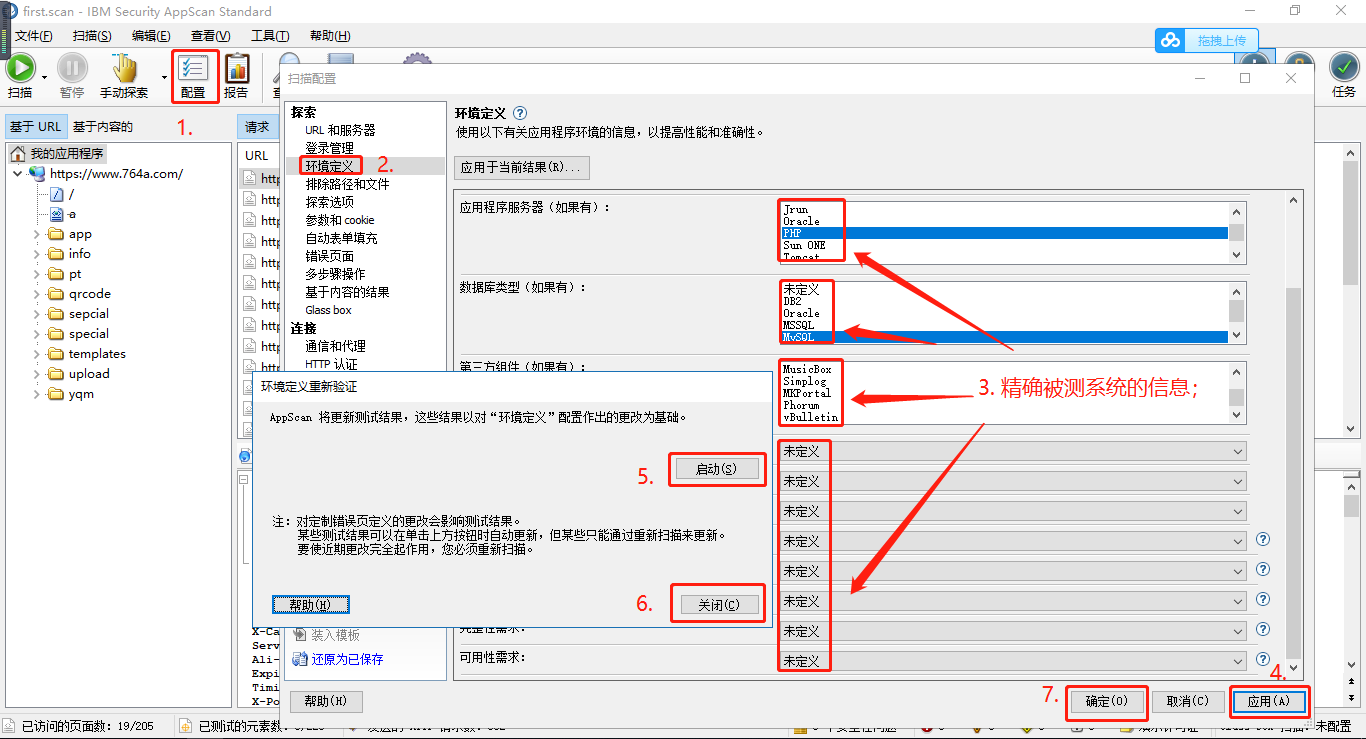Image resolution: width=1366 pixels, height=739 pixels.
Task: Click 确定(O) in scan configuration dialog
Action: [x=1106, y=702]
